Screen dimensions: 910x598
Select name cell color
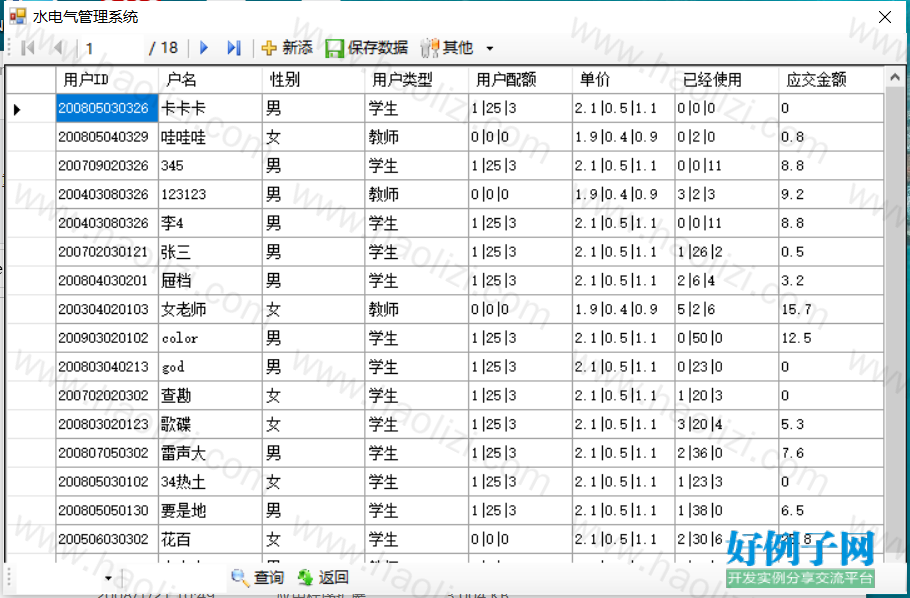point(210,338)
